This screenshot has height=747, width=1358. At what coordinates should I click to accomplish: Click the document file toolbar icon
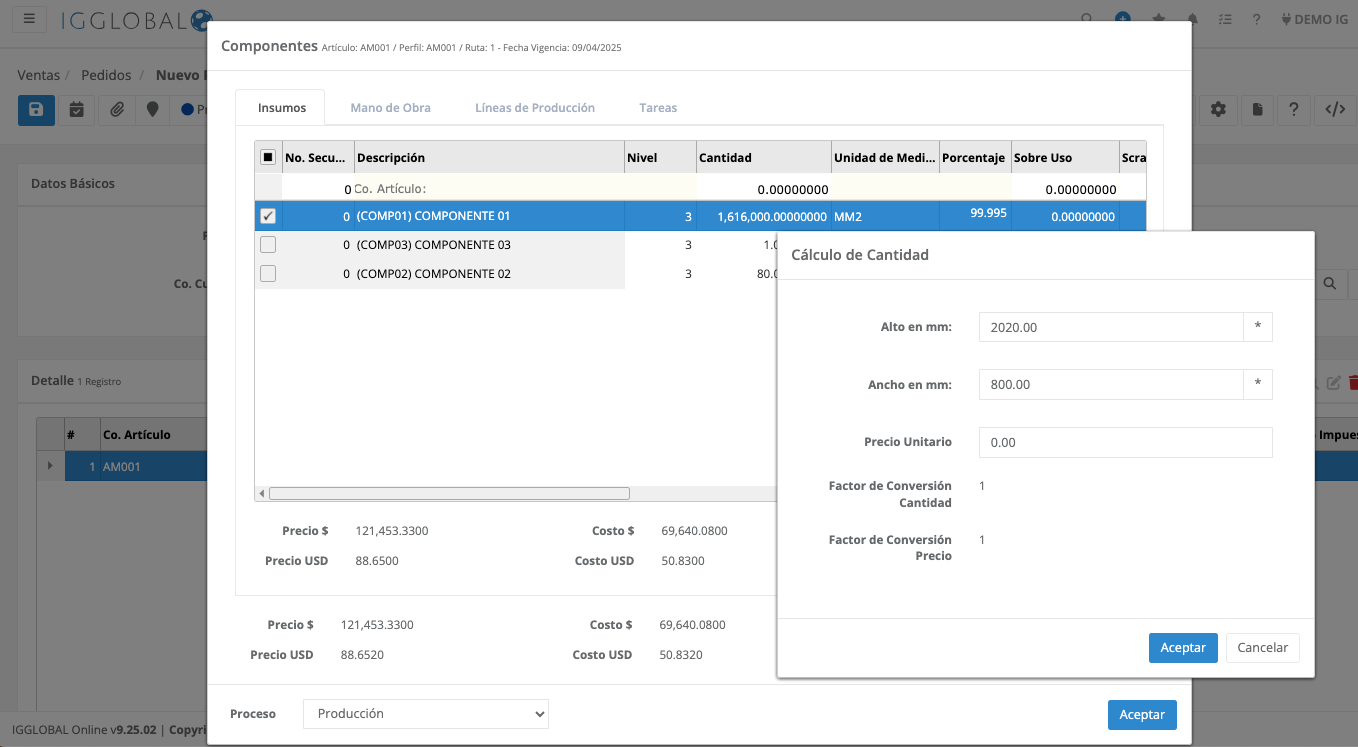(x=1257, y=110)
